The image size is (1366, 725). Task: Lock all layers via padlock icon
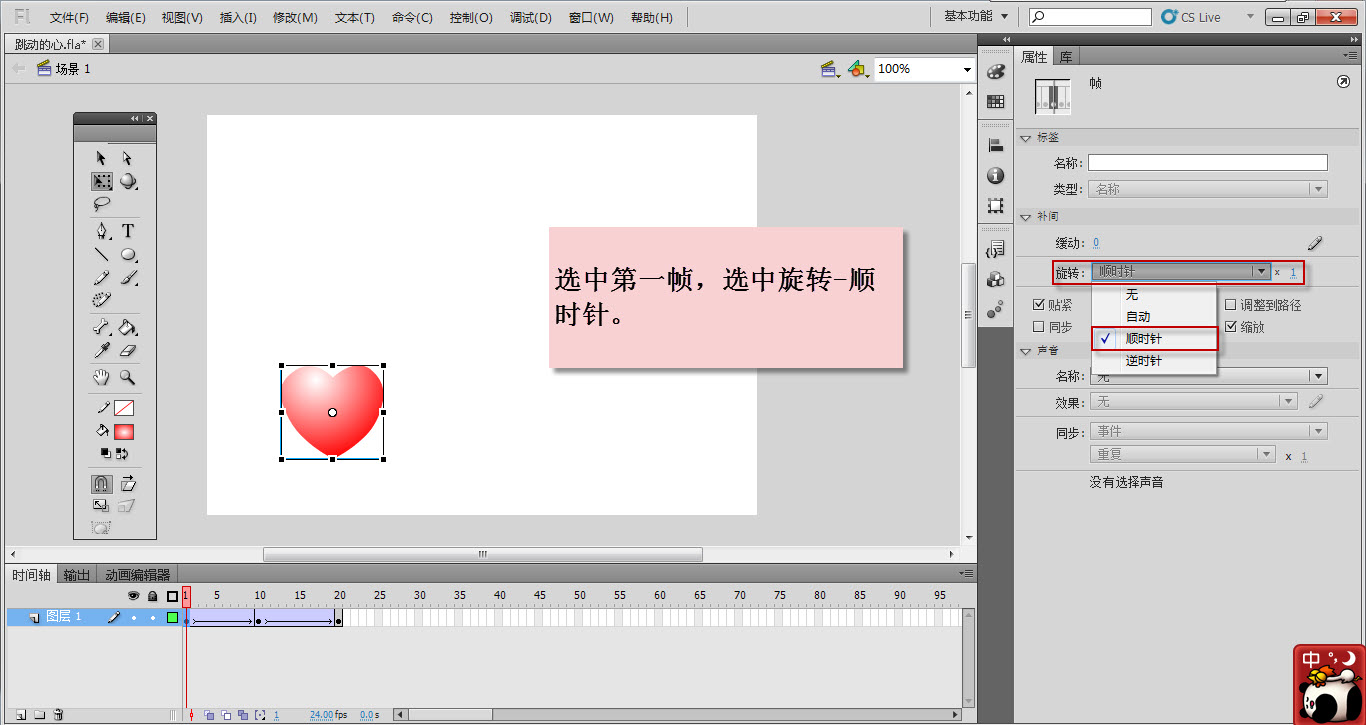point(152,596)
